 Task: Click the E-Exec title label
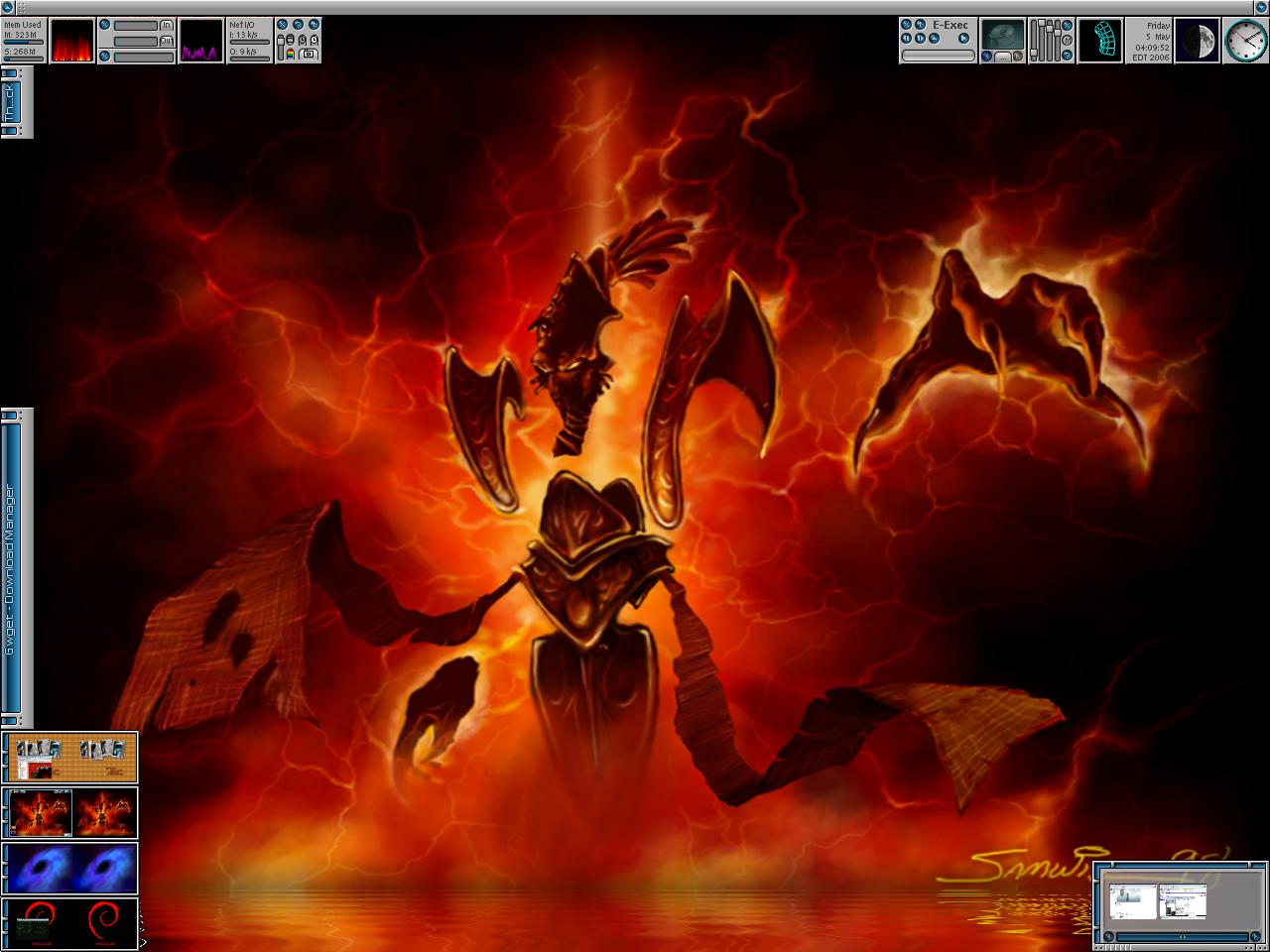(951, 25)
